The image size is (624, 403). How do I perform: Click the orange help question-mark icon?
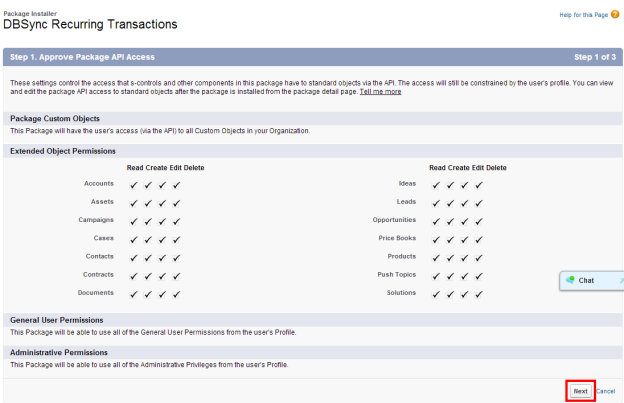click(x=615, y=15)
